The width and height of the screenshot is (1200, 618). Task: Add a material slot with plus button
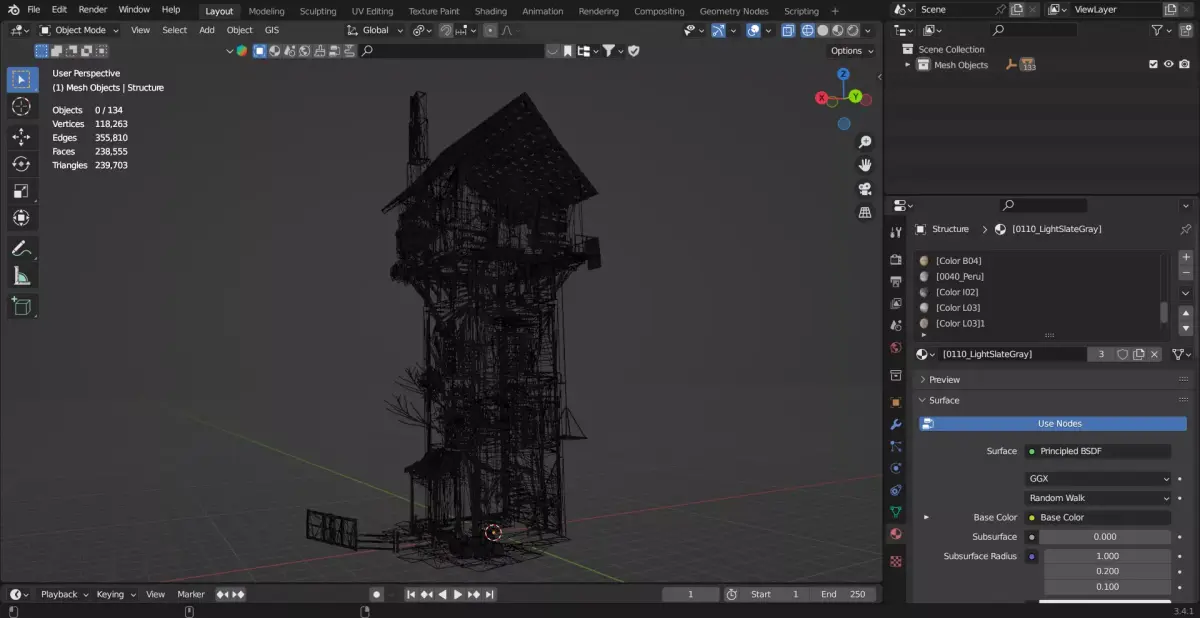(1186, 258)
